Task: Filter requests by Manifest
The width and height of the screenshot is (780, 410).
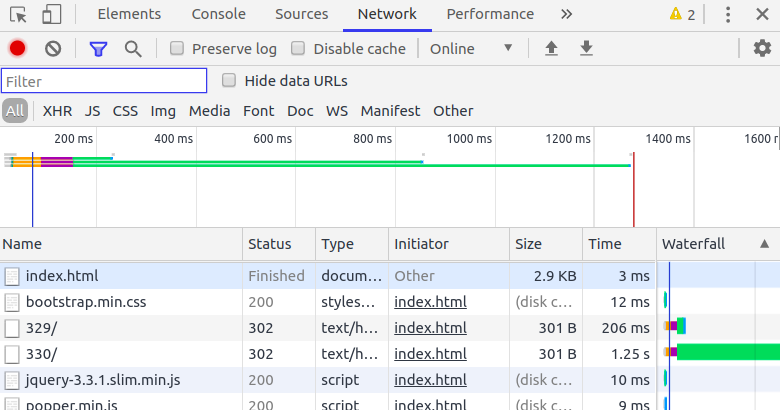Action: click(390, 111)
